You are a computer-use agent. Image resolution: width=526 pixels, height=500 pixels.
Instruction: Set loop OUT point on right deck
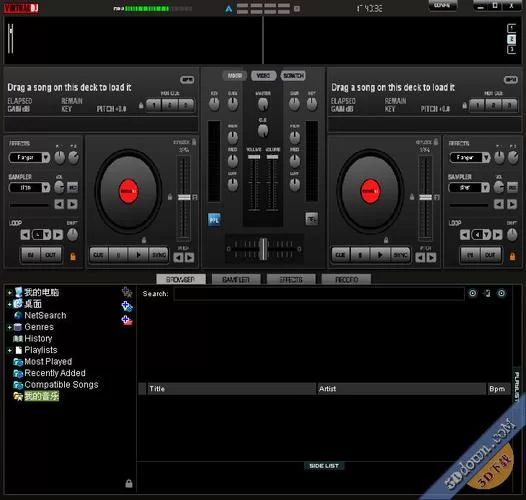490,255
